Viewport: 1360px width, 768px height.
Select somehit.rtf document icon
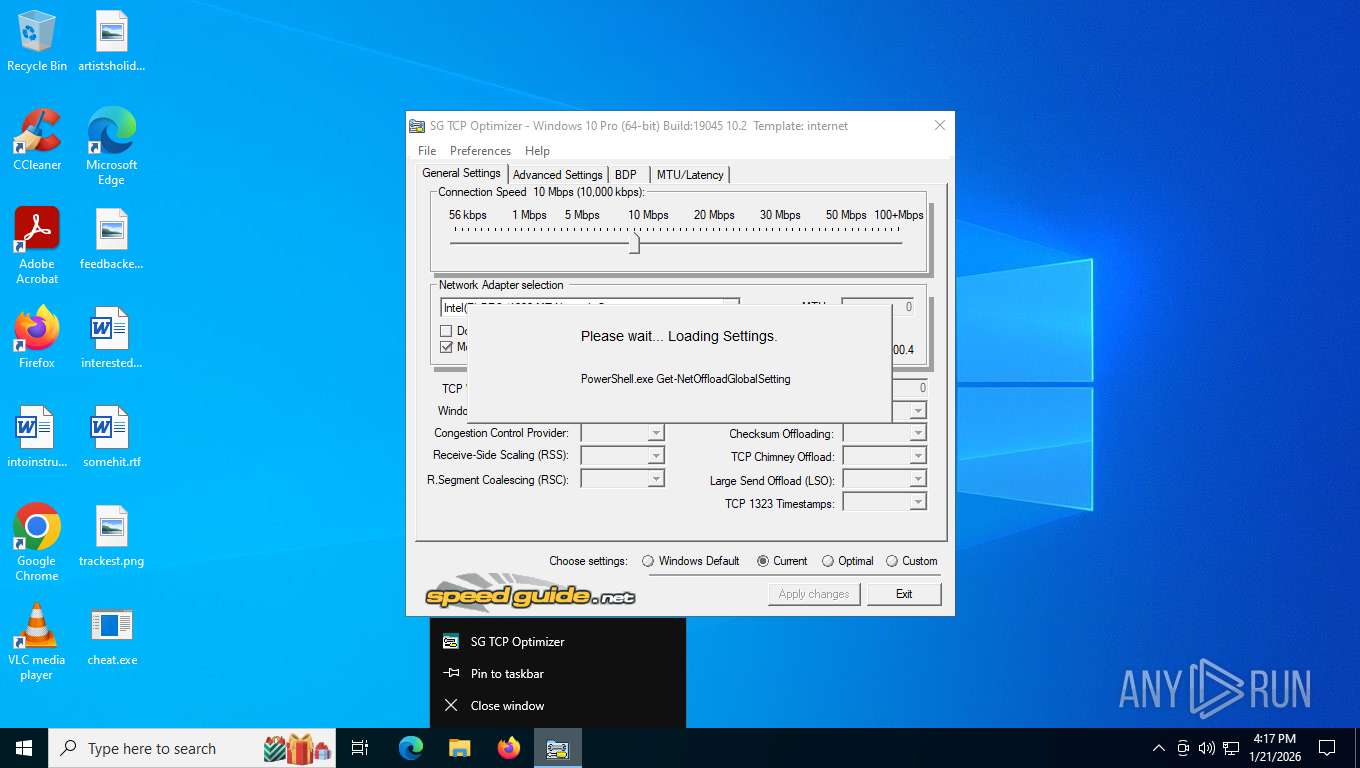(111, 437)
